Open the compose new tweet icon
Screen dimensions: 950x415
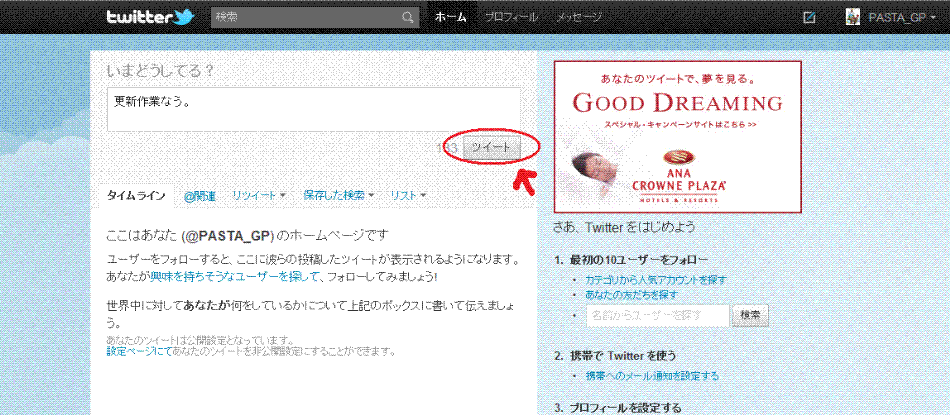(809, 18)
